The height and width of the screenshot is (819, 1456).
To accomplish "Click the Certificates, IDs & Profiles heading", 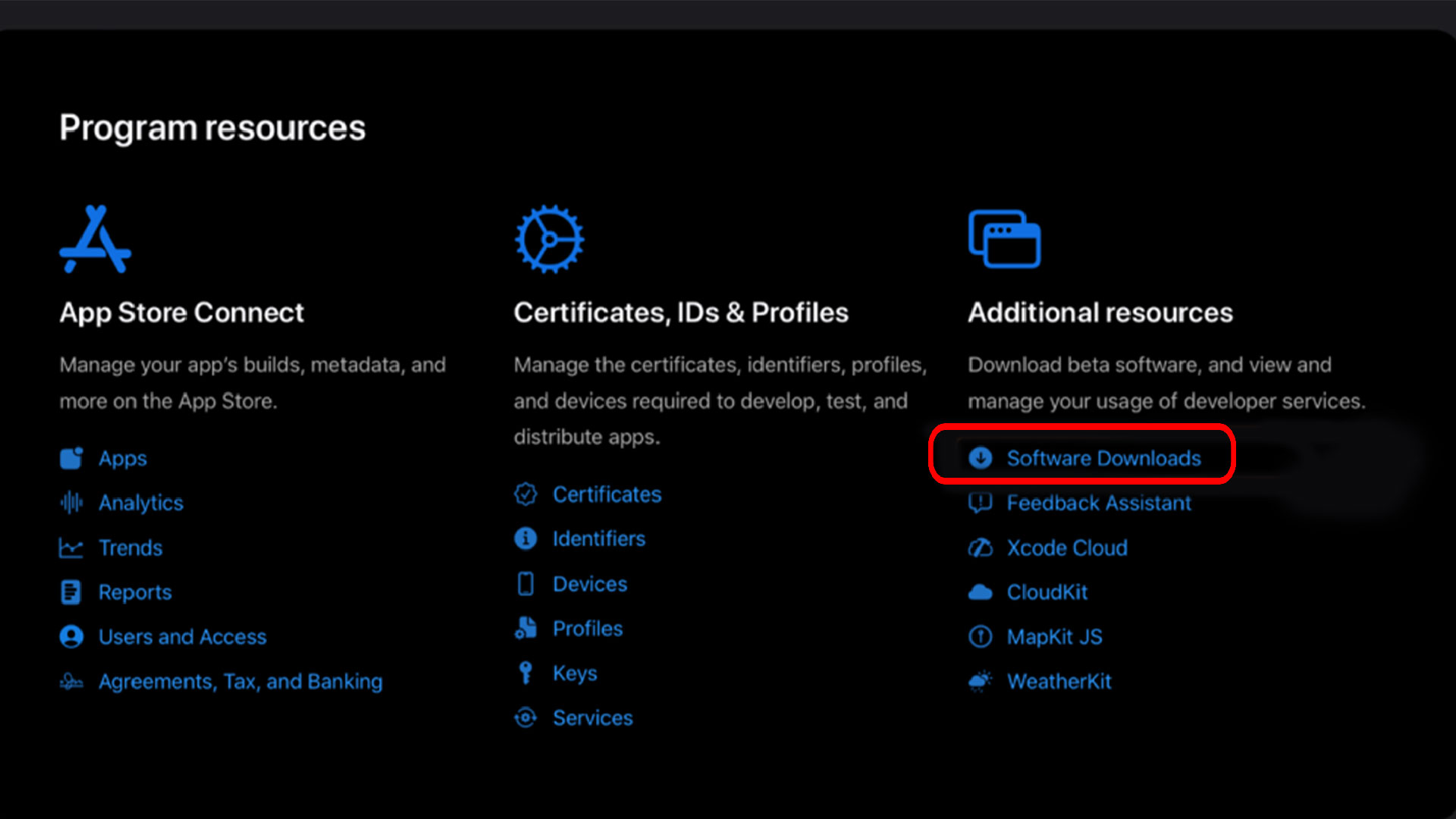I will click(x=681, y=312).
